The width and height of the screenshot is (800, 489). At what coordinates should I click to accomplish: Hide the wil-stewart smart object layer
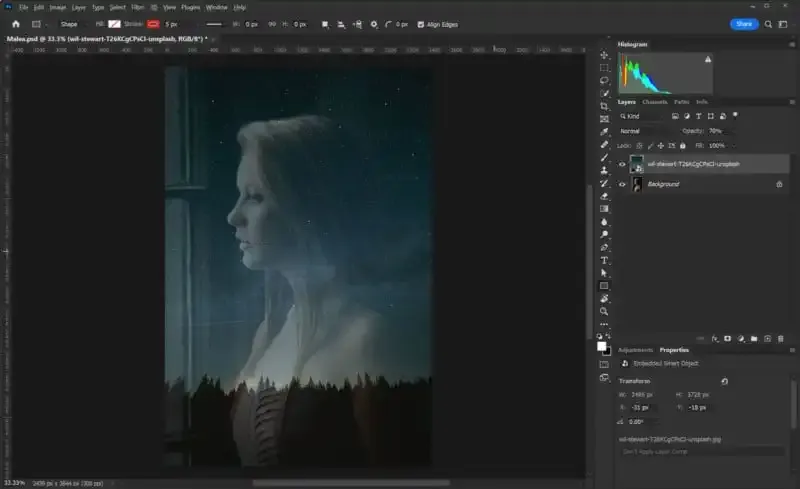tap(622, 164)
